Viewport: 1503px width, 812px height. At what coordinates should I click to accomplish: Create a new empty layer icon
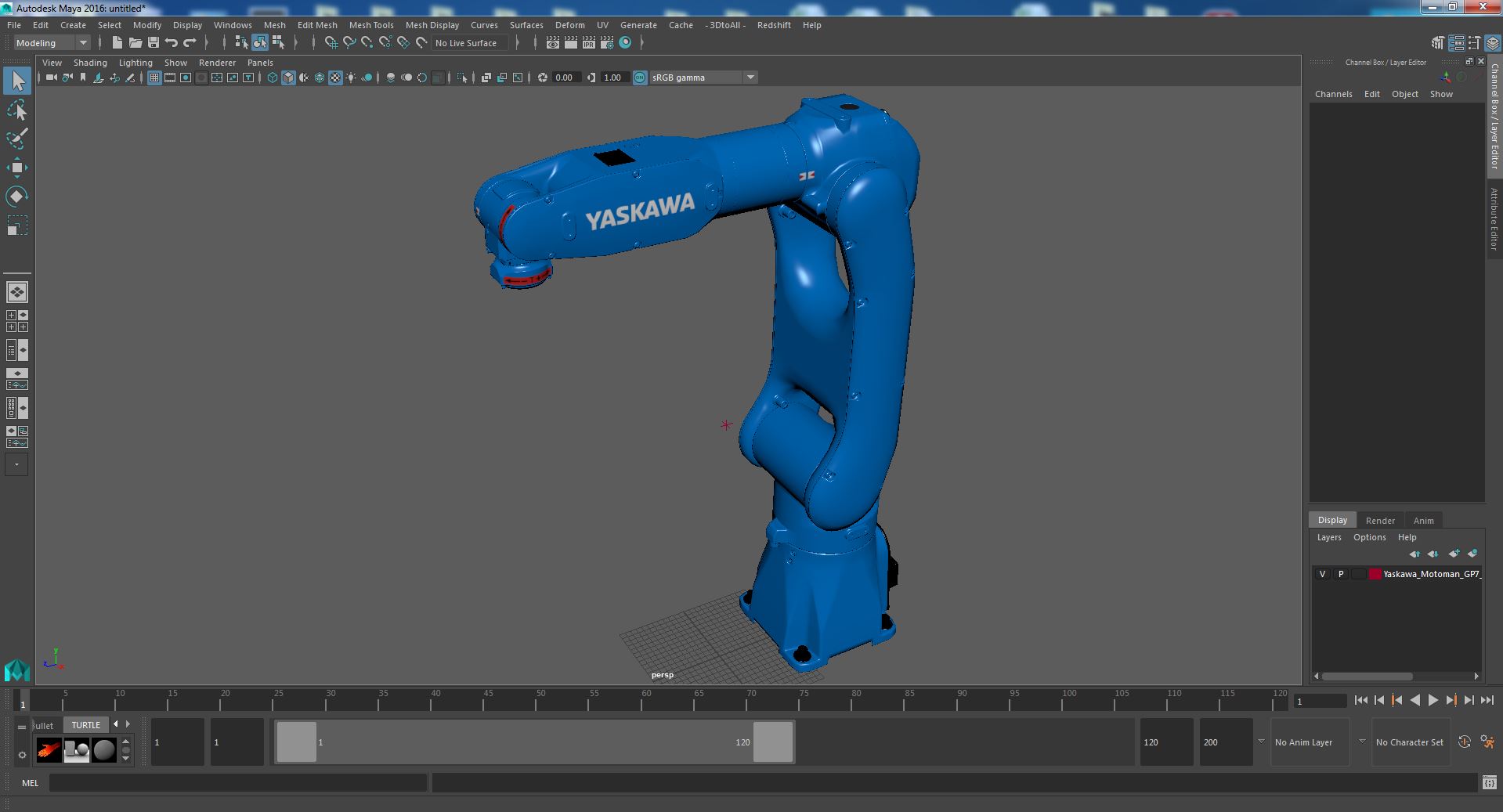pyautogui.click(x=1454, y=554)
